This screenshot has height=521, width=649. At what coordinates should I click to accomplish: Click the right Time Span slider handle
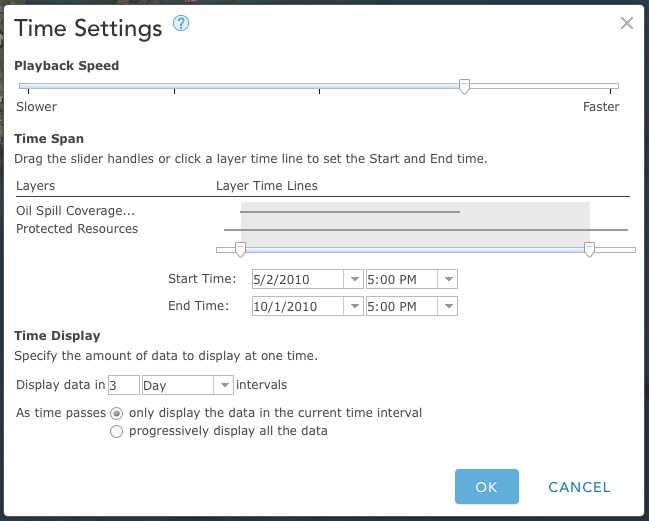[x=589, y=249]
